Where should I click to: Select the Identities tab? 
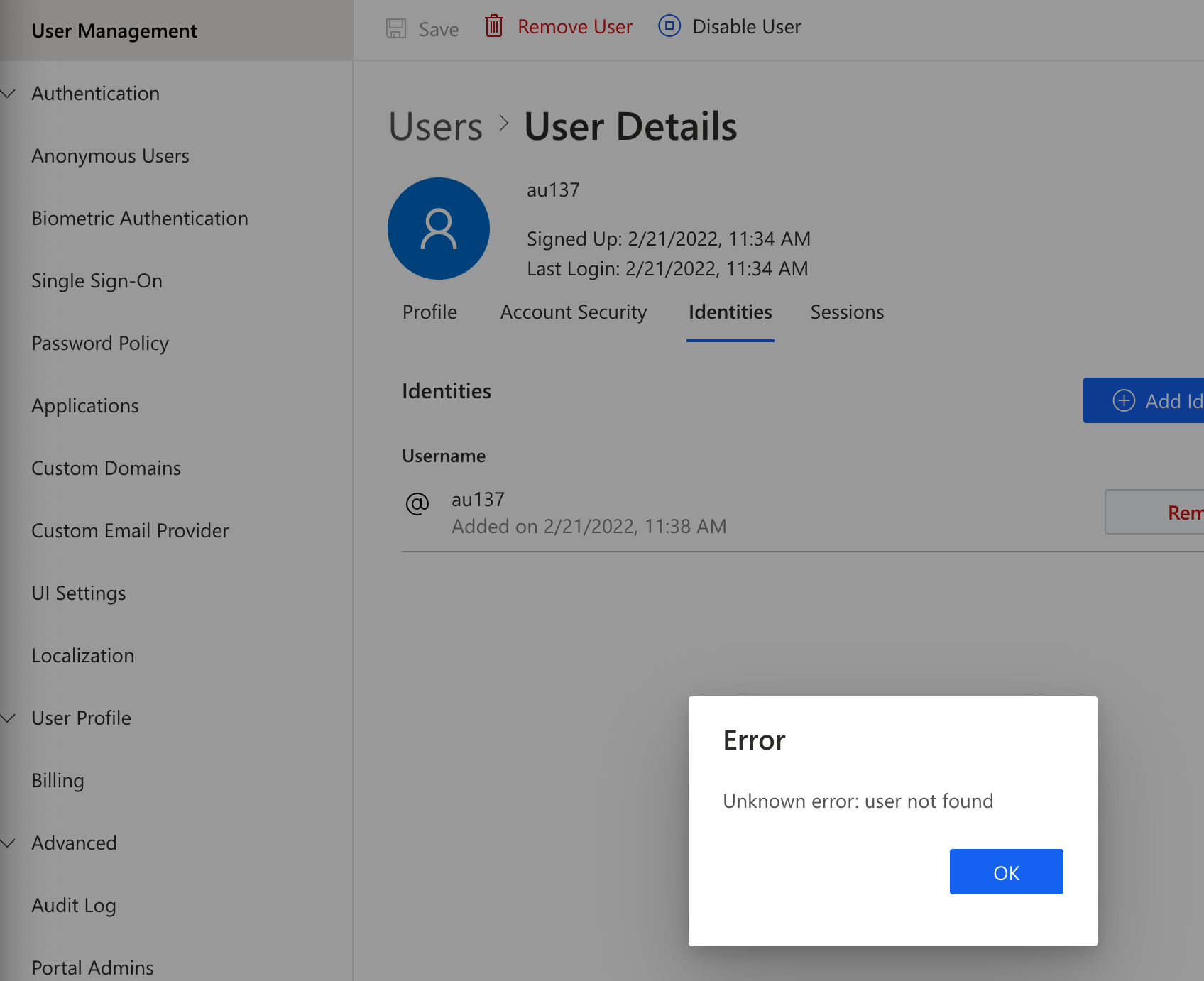pyautogui.click(x=730, y=312)
